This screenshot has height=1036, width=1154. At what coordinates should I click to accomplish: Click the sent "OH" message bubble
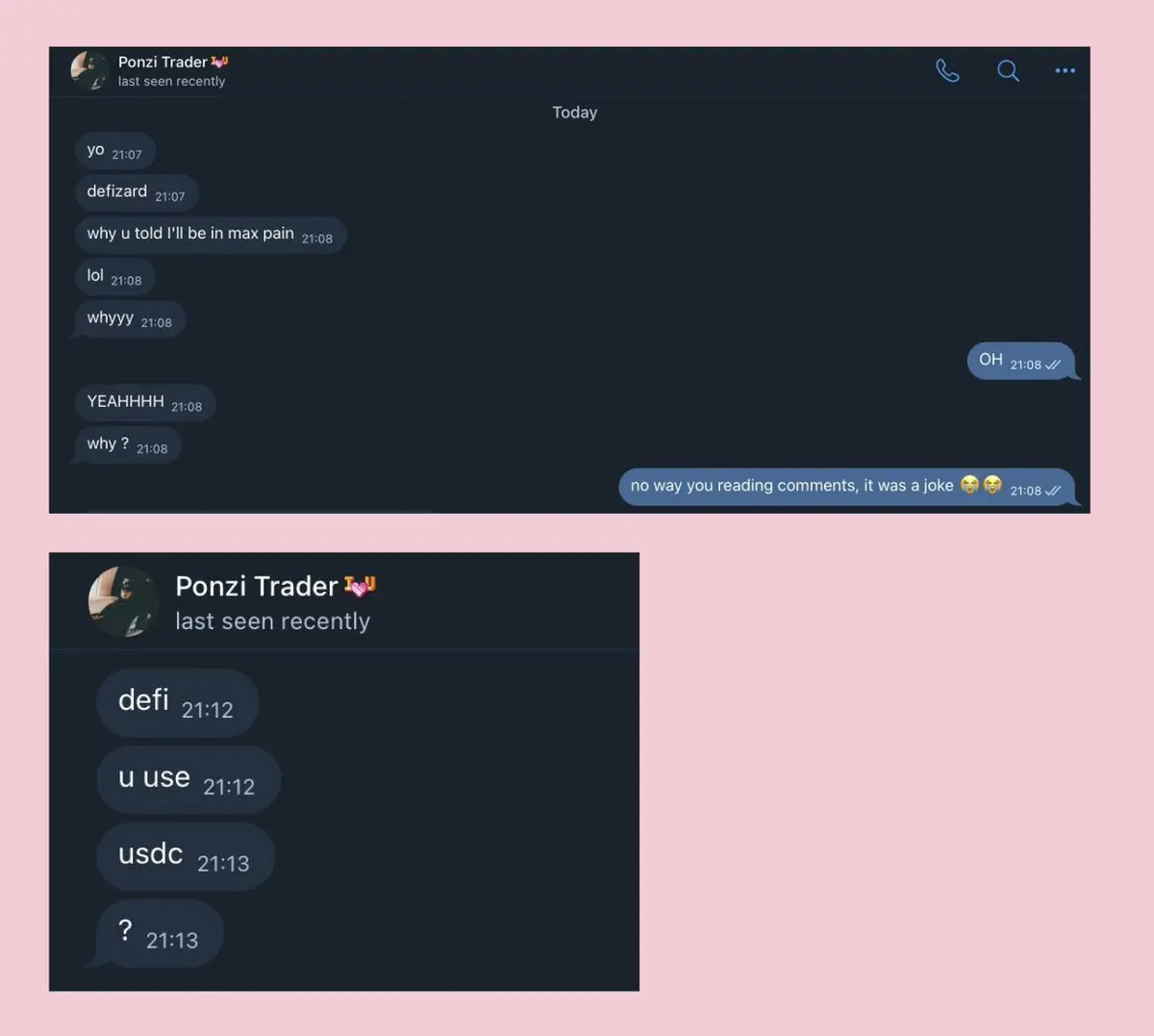pos(1022,361)
